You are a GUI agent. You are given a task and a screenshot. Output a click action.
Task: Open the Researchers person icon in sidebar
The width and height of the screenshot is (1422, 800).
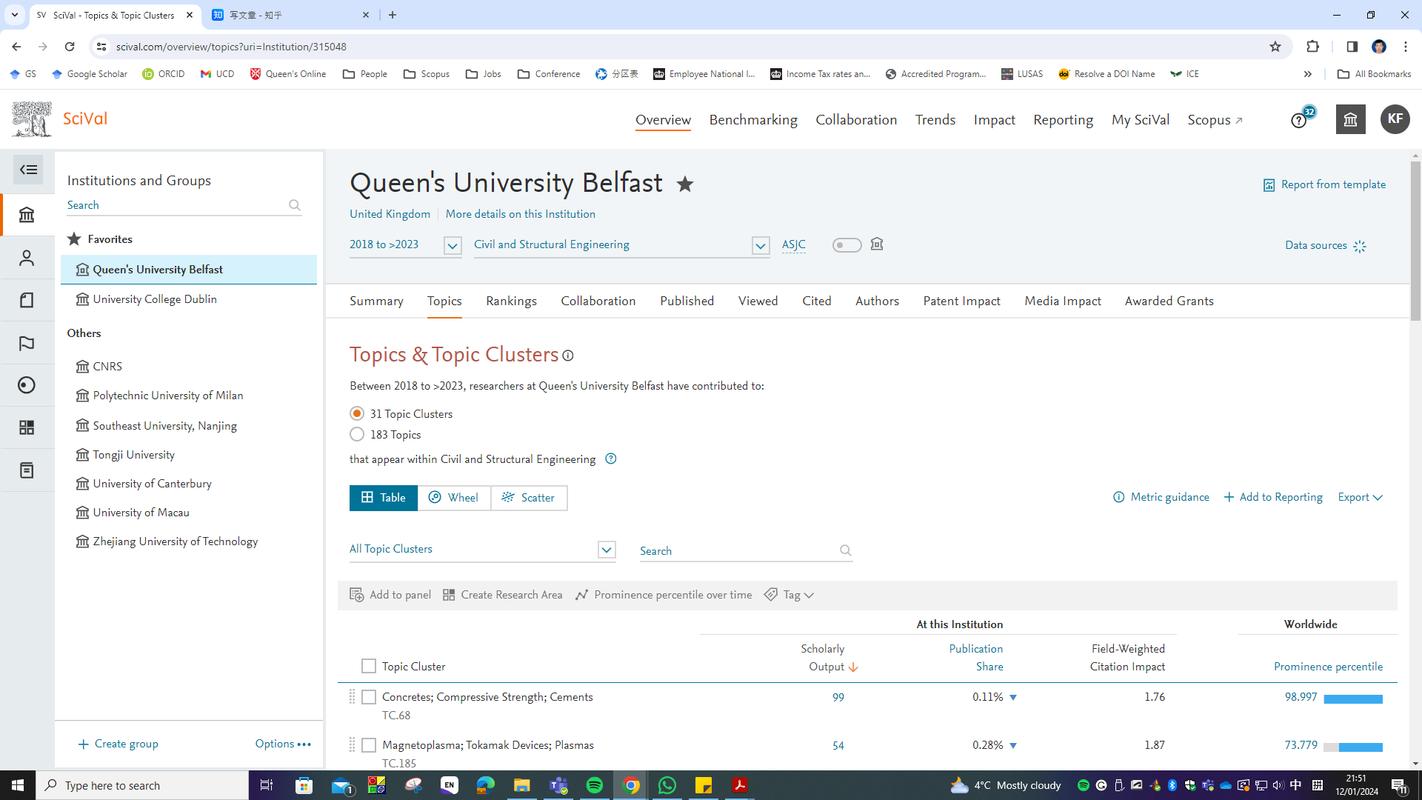click(27, 258)
